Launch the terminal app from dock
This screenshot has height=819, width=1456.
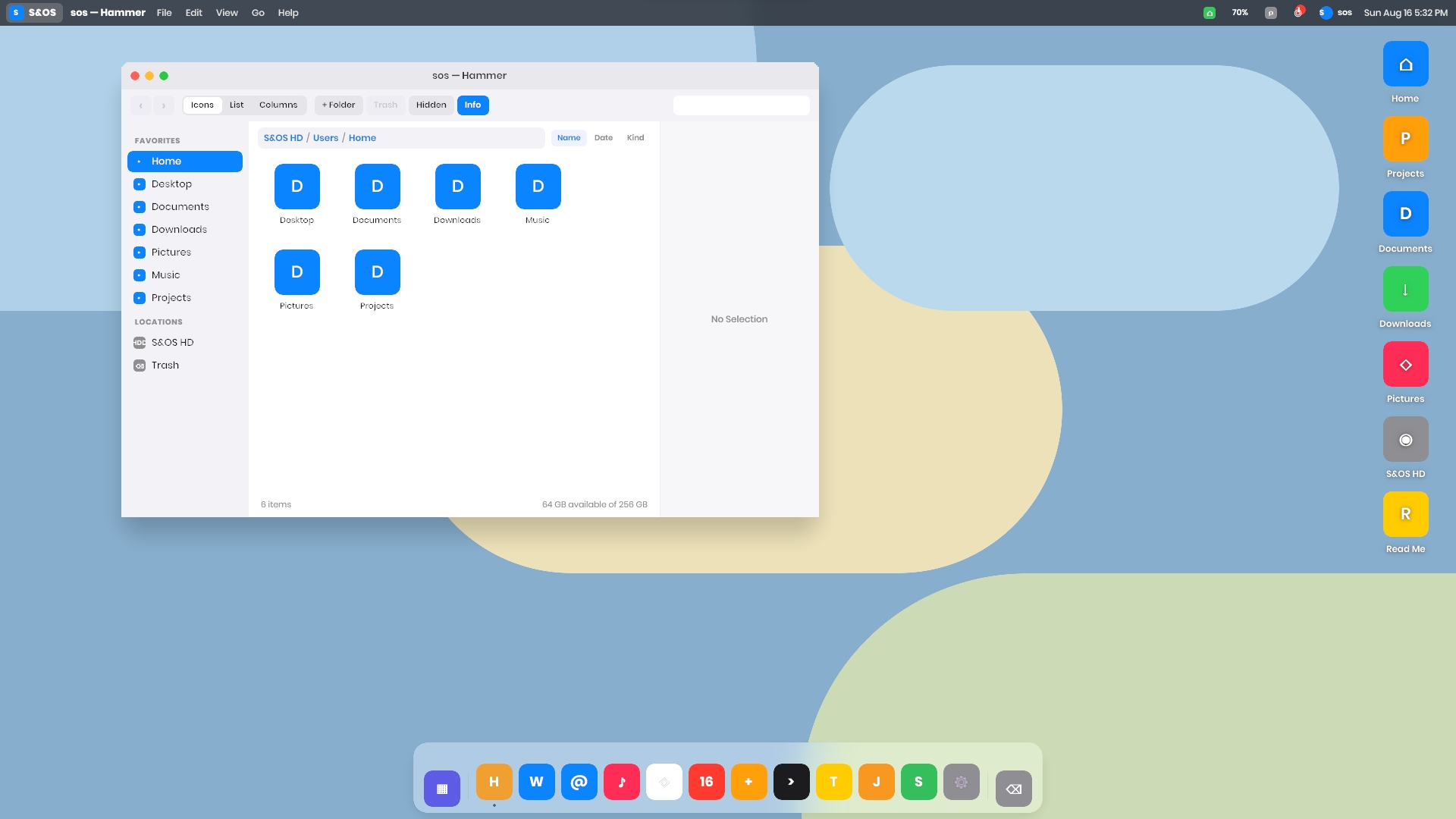point(791,782)
